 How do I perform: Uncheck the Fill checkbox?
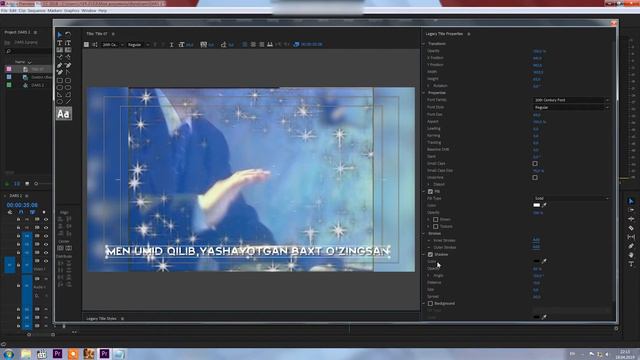click(x=430, y=191)
